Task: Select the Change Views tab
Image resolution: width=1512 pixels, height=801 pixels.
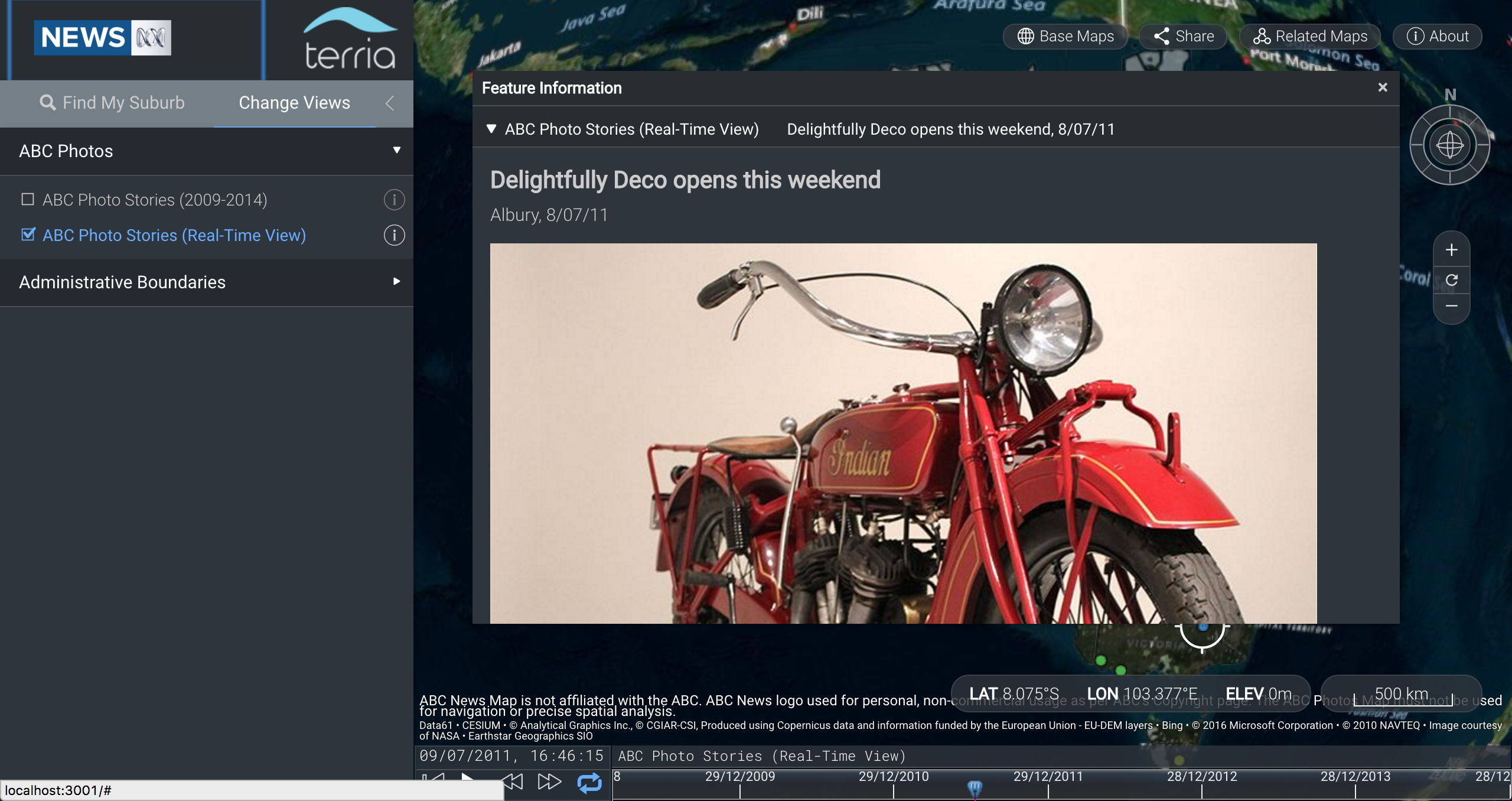Action: tap(294, 103)
